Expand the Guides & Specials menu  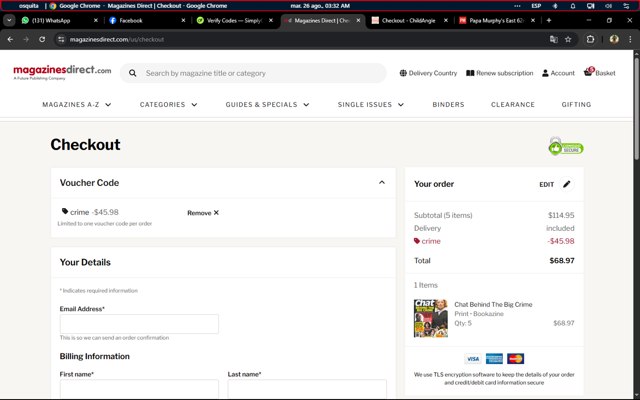[267, 104]
